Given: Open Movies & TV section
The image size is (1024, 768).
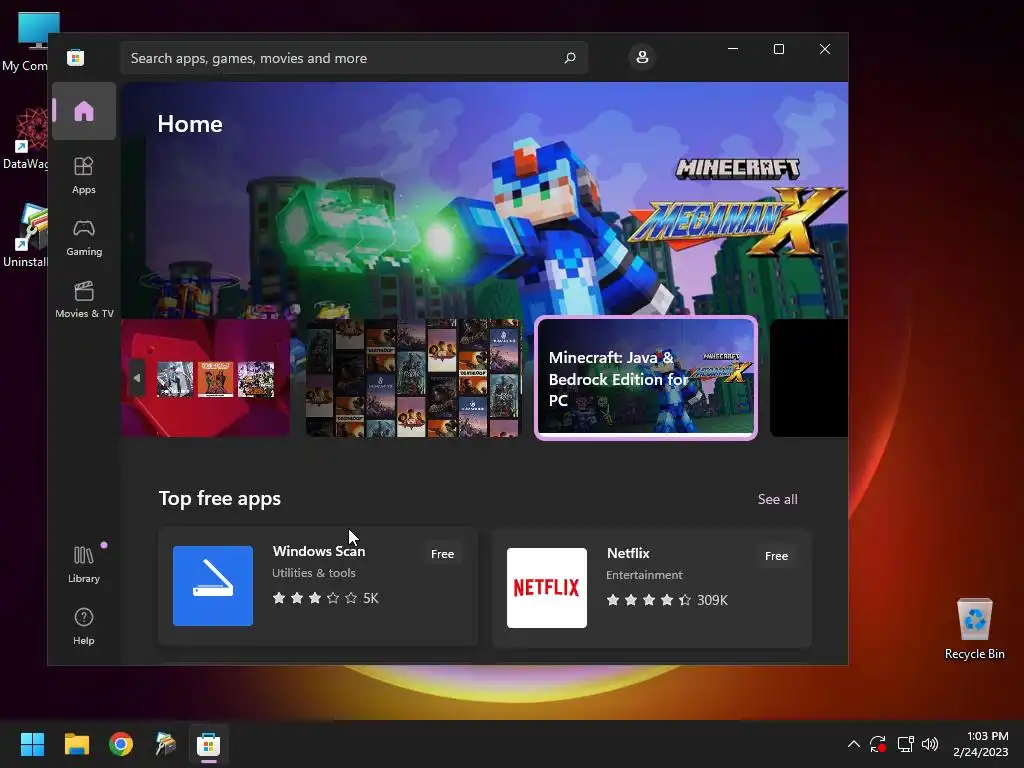Looking at the screenshot, I should coord(84,299).
